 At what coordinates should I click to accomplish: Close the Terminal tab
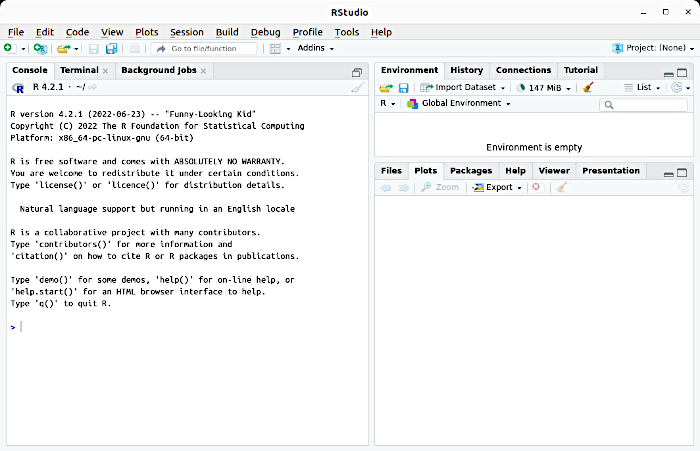(x=105, y=71)
